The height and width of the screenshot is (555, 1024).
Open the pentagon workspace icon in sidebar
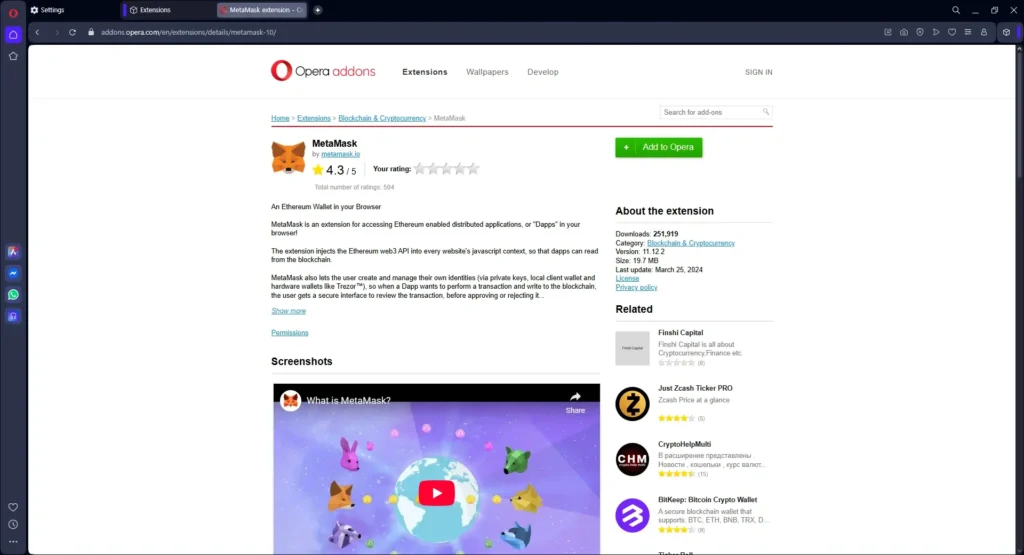click(13, 56)
